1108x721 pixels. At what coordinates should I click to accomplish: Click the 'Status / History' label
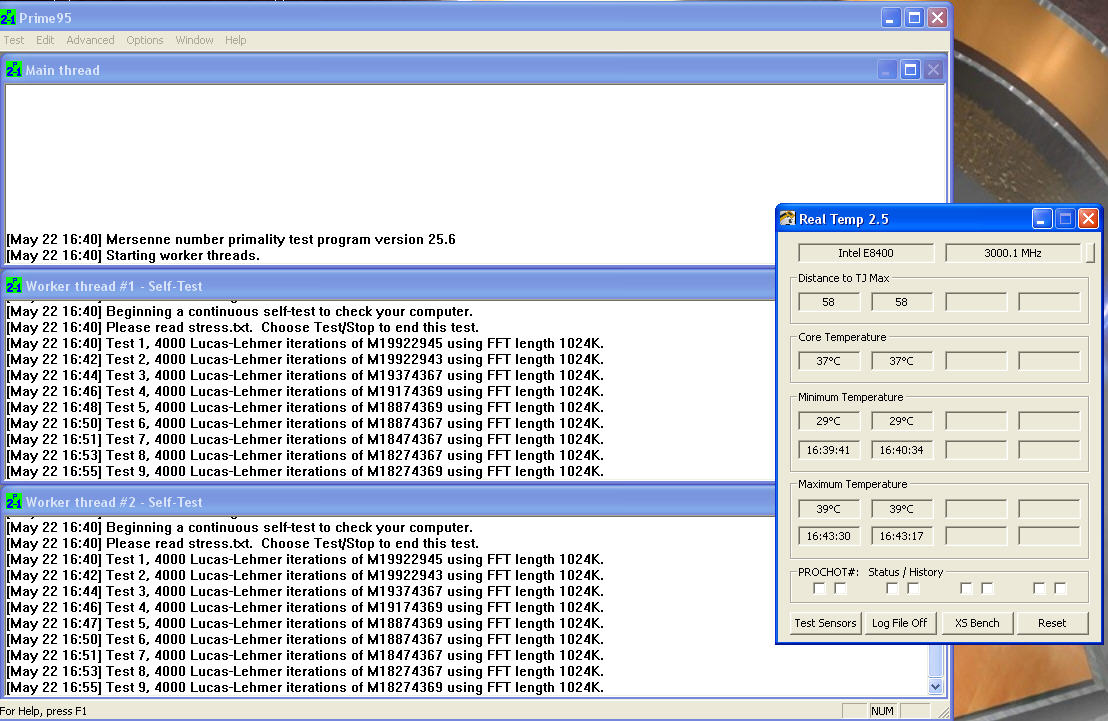pyautogui.click(x=906, y=572)
